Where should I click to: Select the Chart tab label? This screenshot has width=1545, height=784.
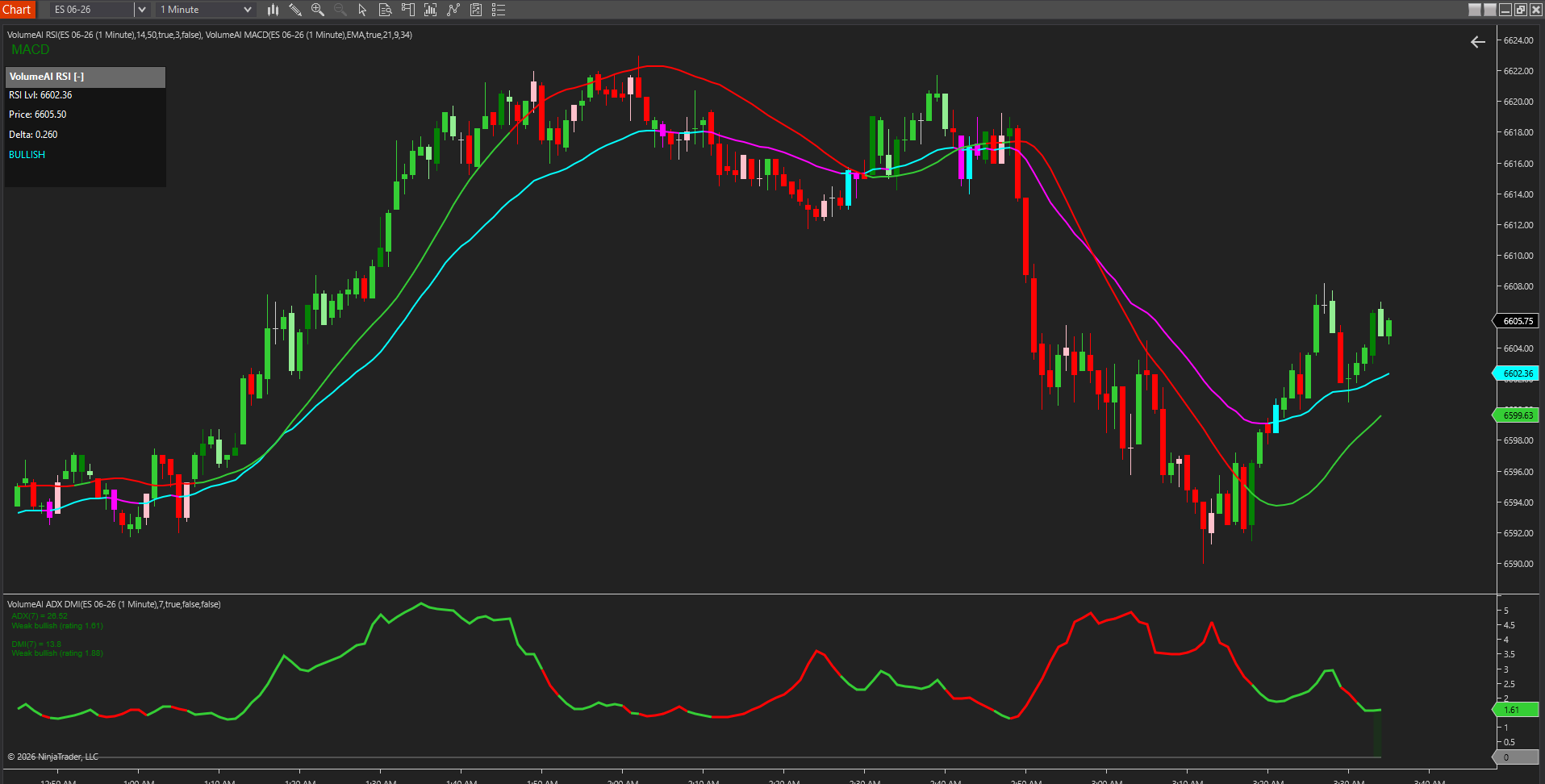(x=17, y=10)
